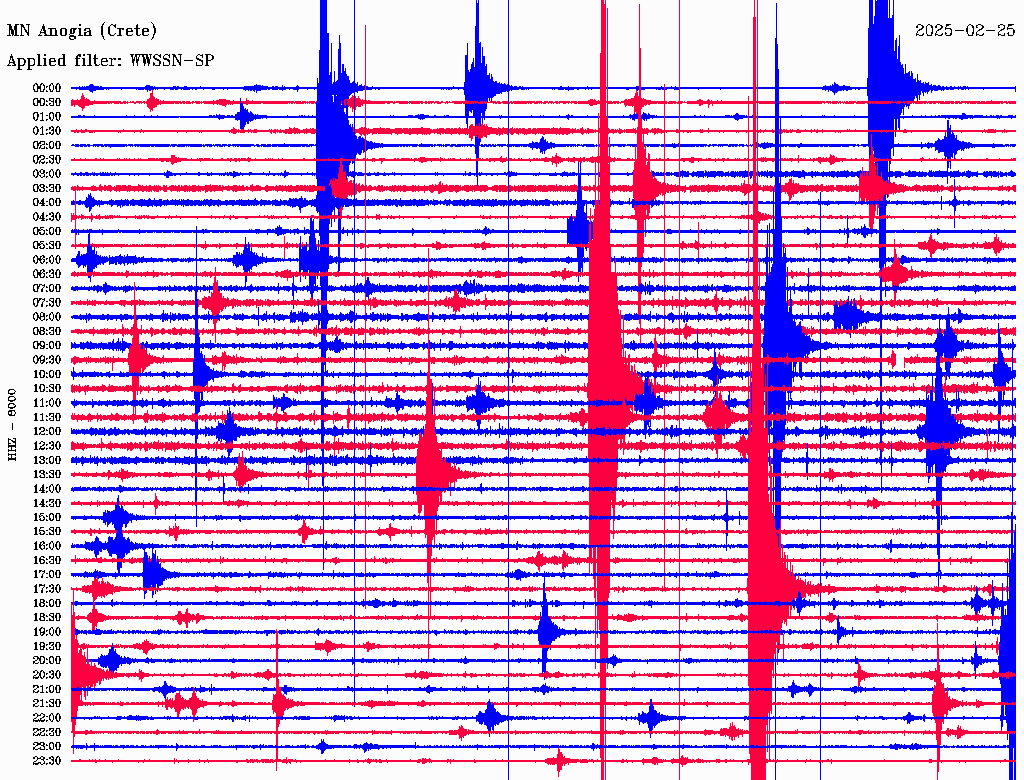Select the 20:30 time label
This screenshot has height=780, width=1024.
point(46,675)
